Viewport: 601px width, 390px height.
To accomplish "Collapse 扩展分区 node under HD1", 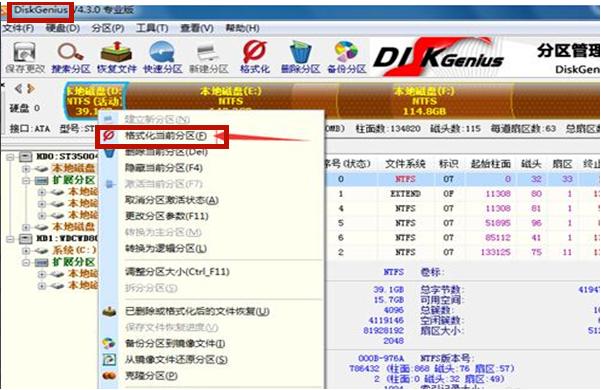I will [x=26, y=262].
